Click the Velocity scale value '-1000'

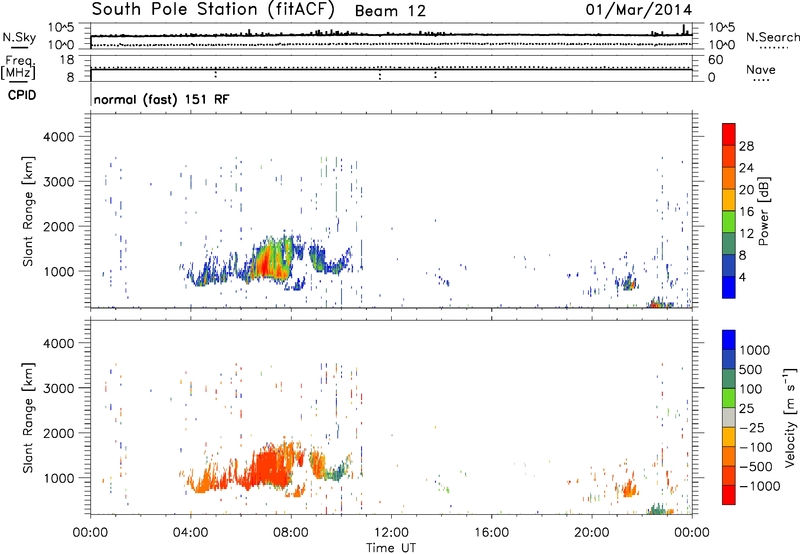(x=760, y=486)
